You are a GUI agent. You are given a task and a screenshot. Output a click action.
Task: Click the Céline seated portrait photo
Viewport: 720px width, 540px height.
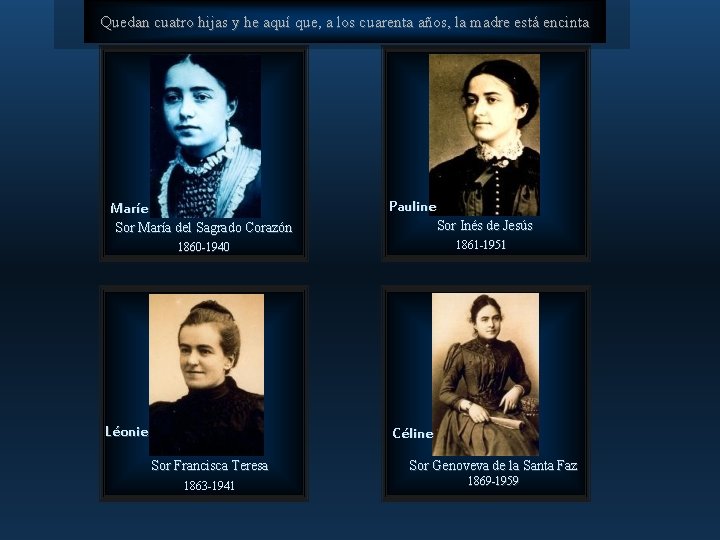click(485, 374)
